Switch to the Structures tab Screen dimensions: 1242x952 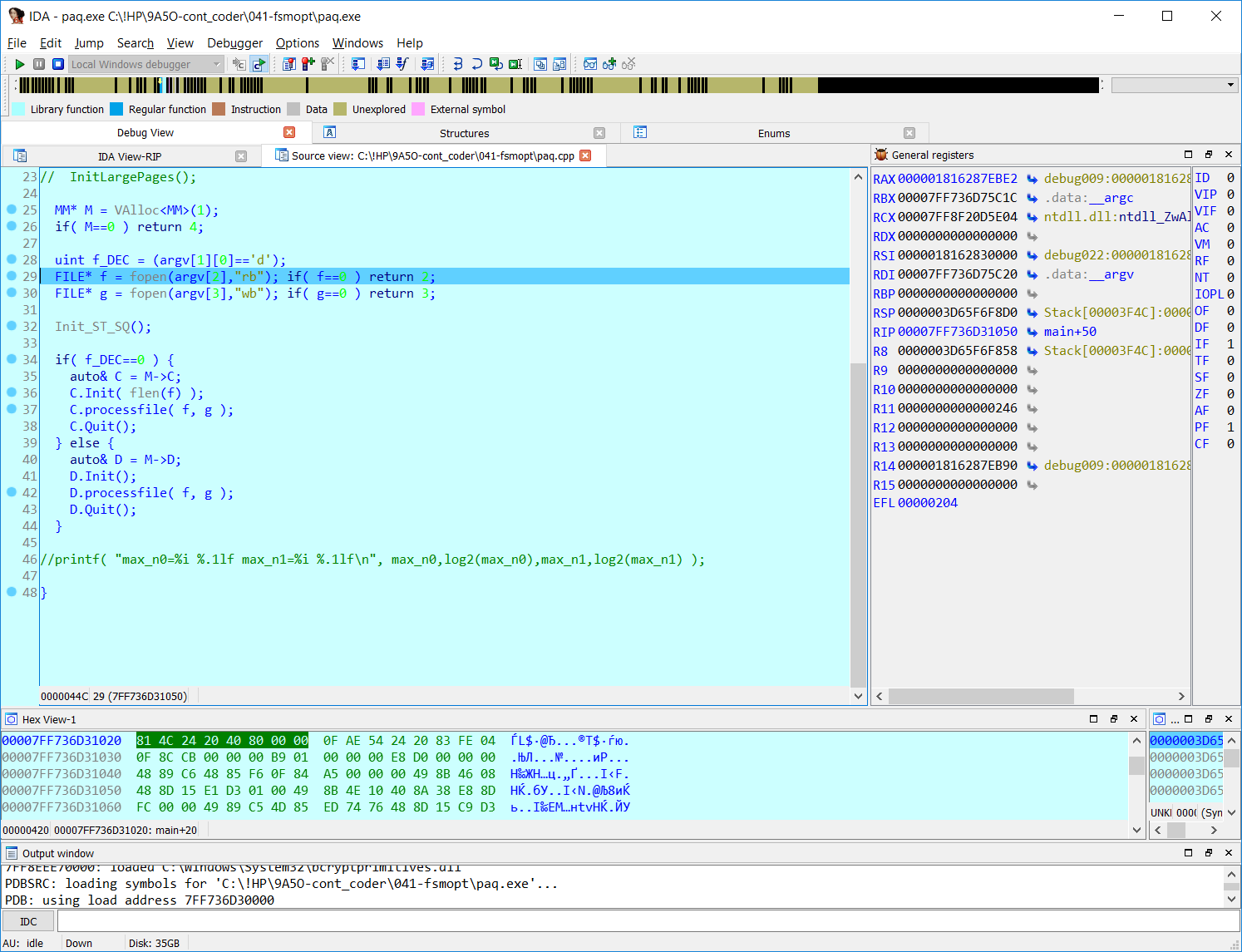point(464,133)
